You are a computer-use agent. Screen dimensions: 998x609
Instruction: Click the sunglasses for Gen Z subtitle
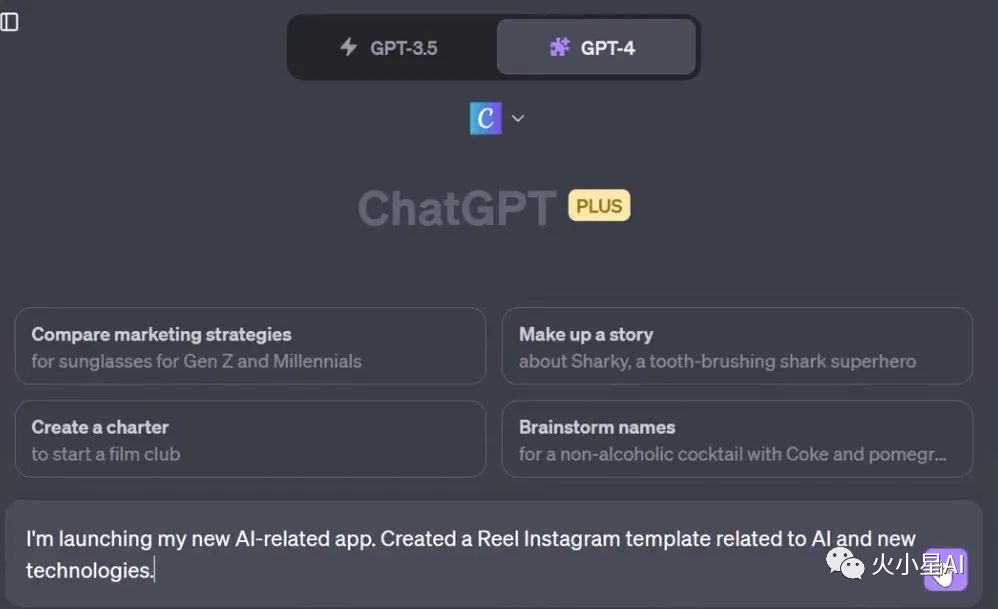click(197, 361)
